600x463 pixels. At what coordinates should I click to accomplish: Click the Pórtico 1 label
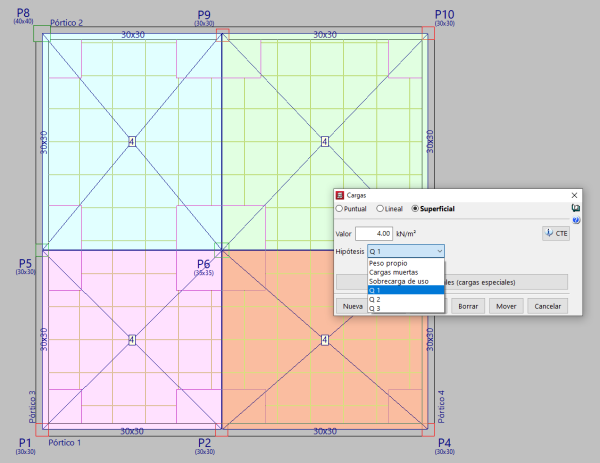click(65, 443)
